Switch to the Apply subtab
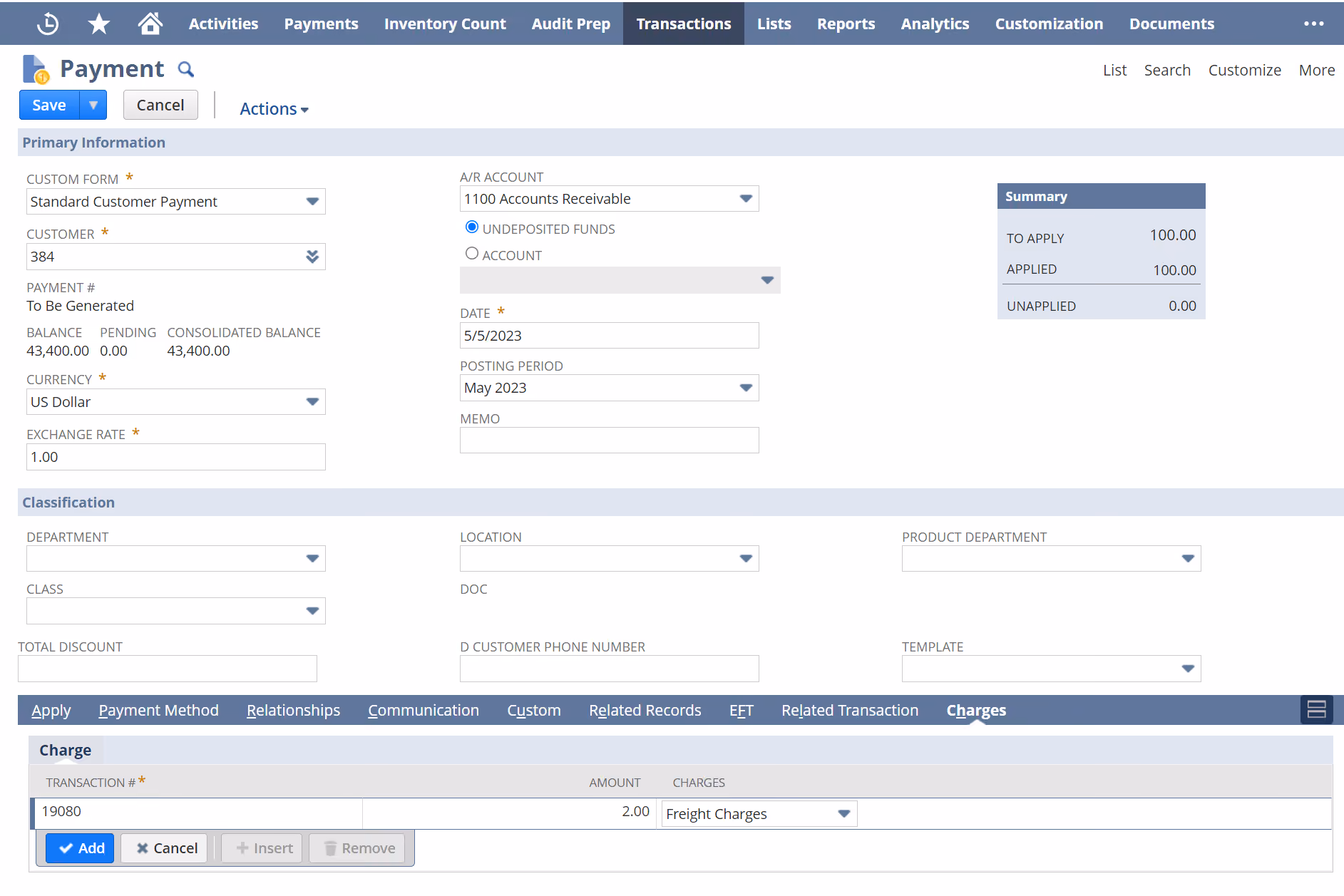This screenshot has width=1344, height=896. pos(51,710)
